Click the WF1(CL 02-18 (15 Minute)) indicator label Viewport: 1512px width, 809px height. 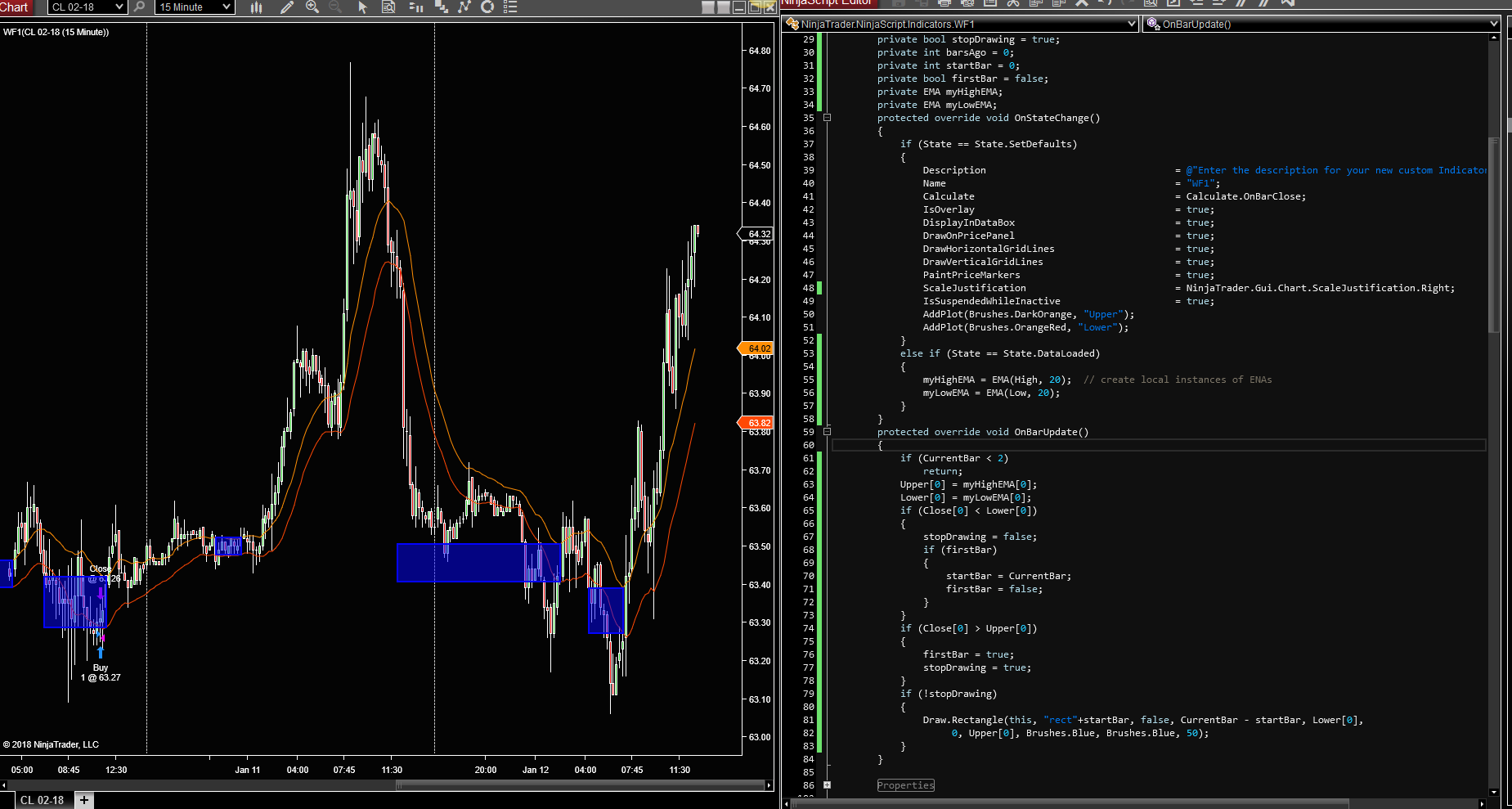[x=56, y=33]
